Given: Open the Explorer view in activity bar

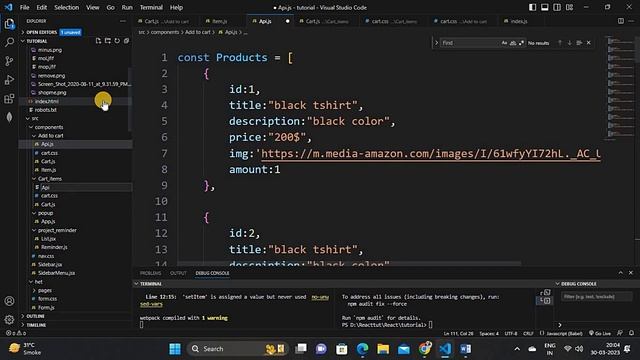Looking at the screenshot, I should click(x=9, y=24).
